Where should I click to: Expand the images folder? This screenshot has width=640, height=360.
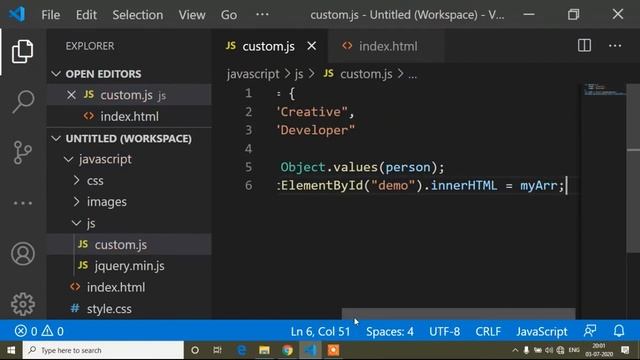tap(76, 201)
